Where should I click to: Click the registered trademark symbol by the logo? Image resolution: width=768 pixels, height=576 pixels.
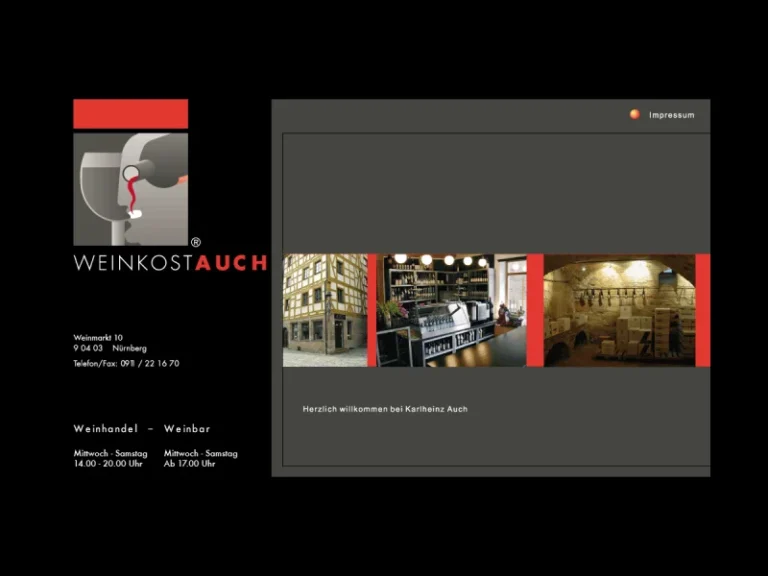point(196,242)
